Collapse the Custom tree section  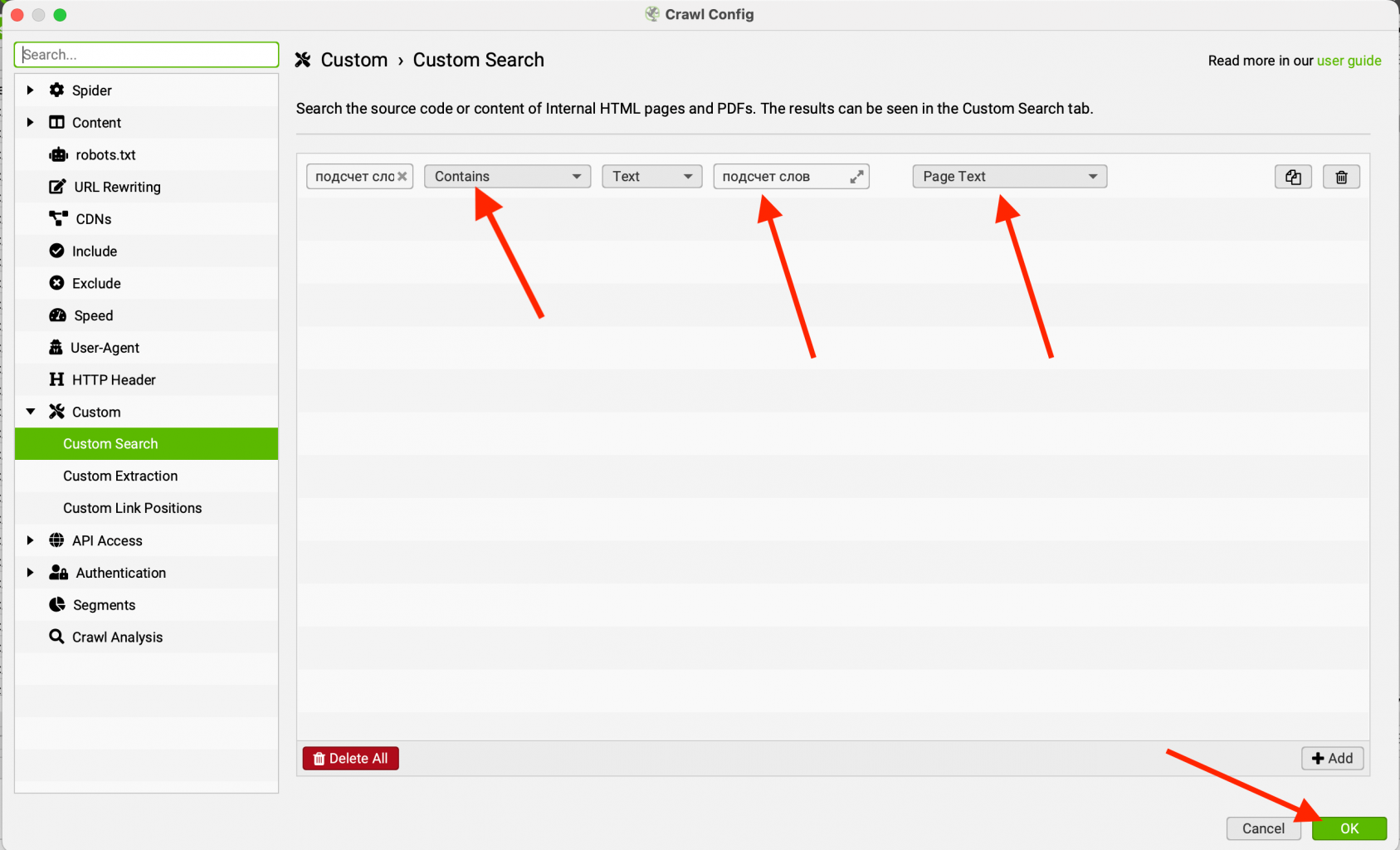coord(31,412)
